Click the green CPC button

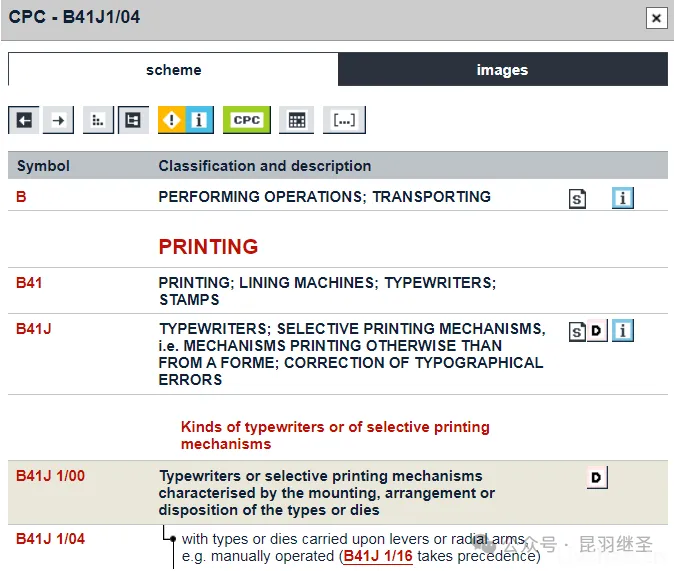[246, 120]
